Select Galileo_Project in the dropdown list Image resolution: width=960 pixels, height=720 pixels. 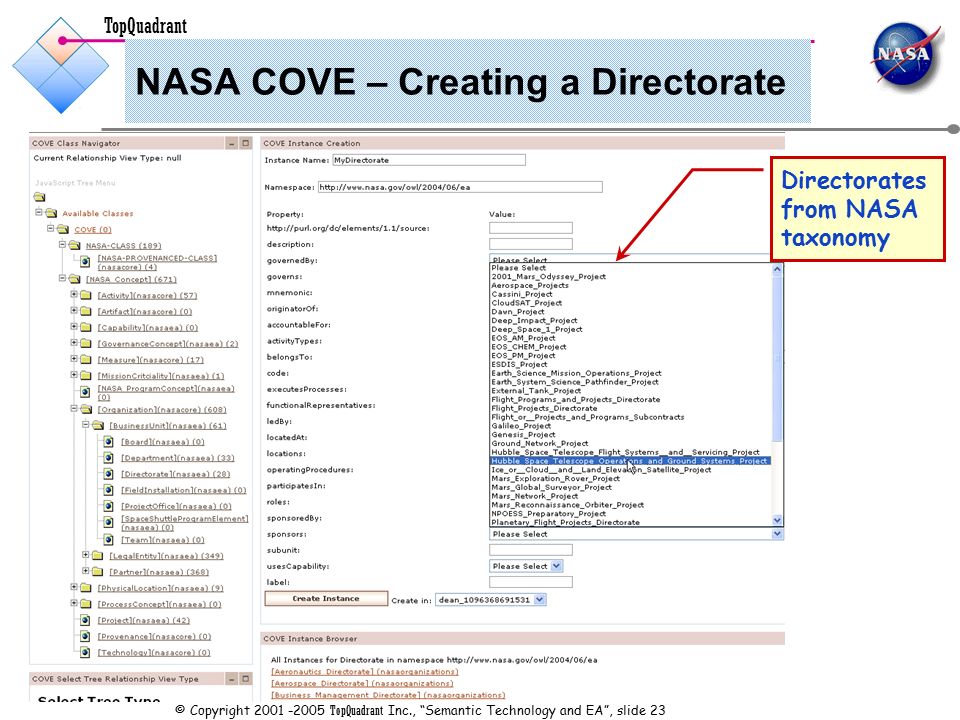pos(521,426)
